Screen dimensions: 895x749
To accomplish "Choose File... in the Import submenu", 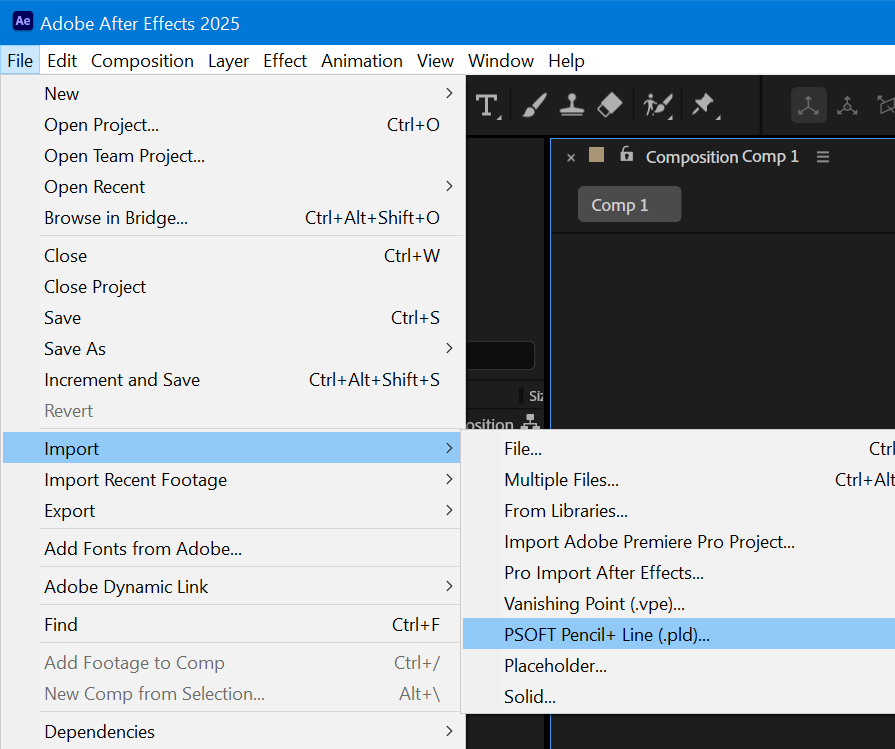I will pyautogui.click(x=679, y=449).
